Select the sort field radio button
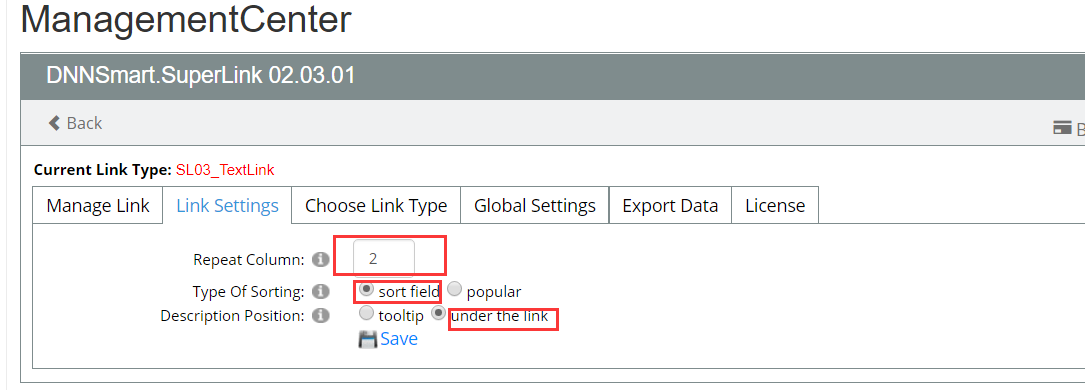This screenshot has height=390, width=1085. [367, 289]
